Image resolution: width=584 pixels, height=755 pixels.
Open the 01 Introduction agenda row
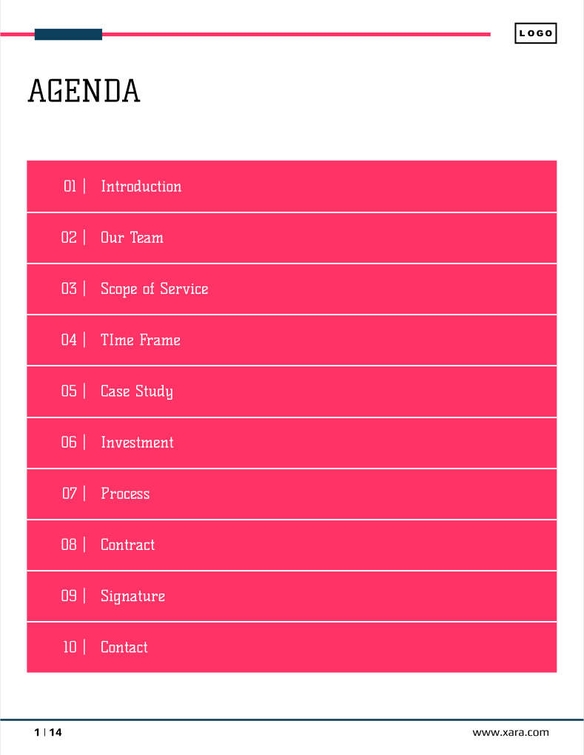[292, 186]
